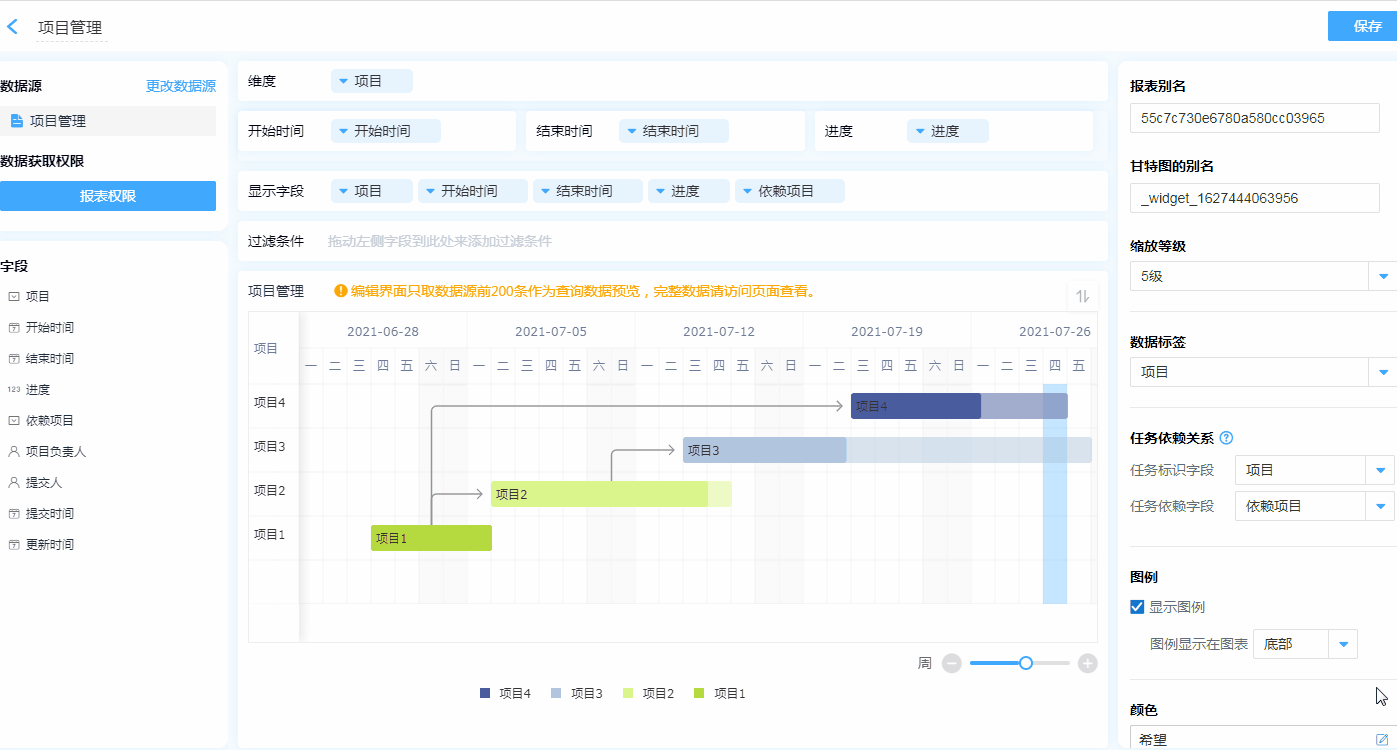1397x750 pixels.
Task: Click the 更改数据源 link
Action: [180, 86]
